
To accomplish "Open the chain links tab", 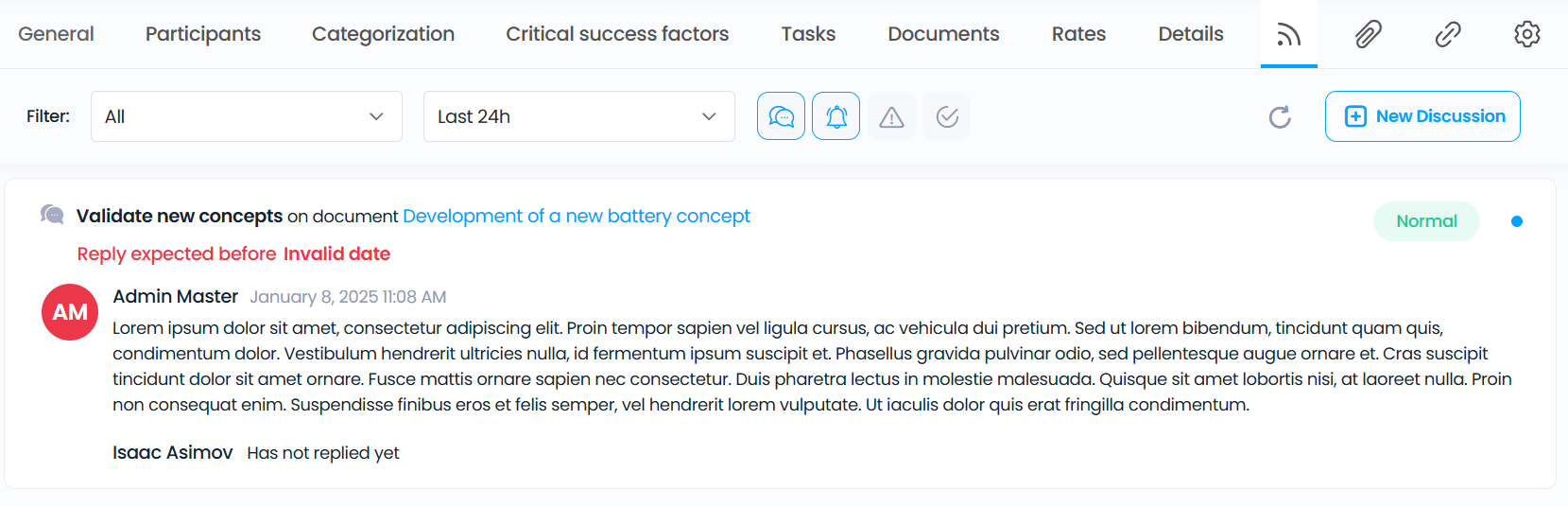I will pos(1448,35).
